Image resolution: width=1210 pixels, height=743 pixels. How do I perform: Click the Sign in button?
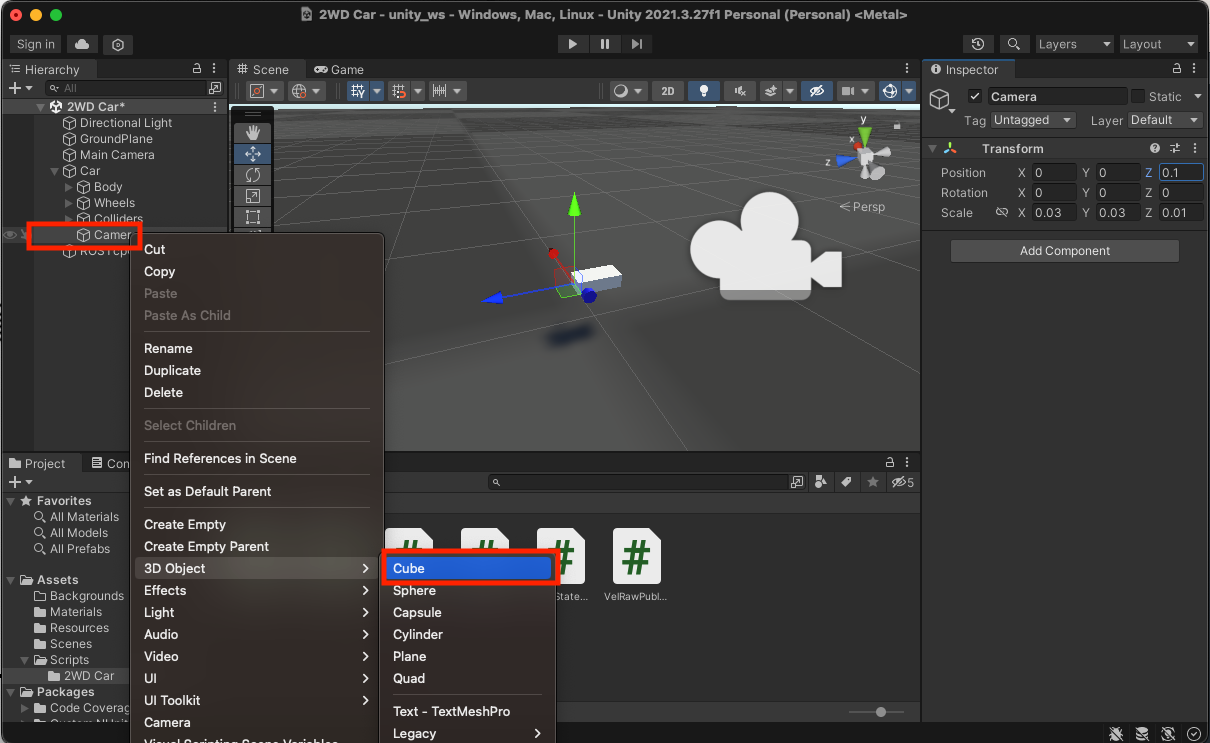(36, 44)
